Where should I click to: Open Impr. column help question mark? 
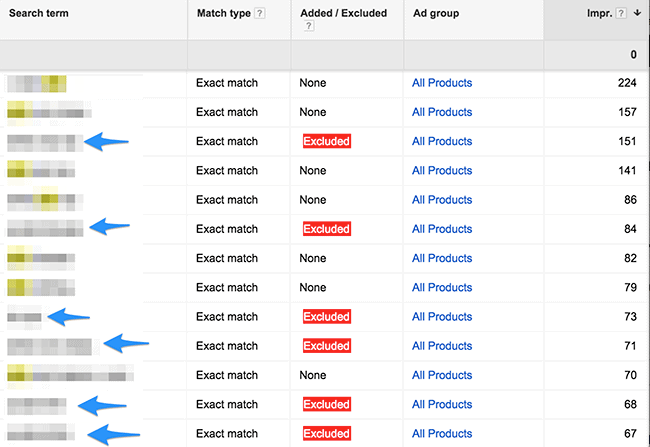click(621, 13)
